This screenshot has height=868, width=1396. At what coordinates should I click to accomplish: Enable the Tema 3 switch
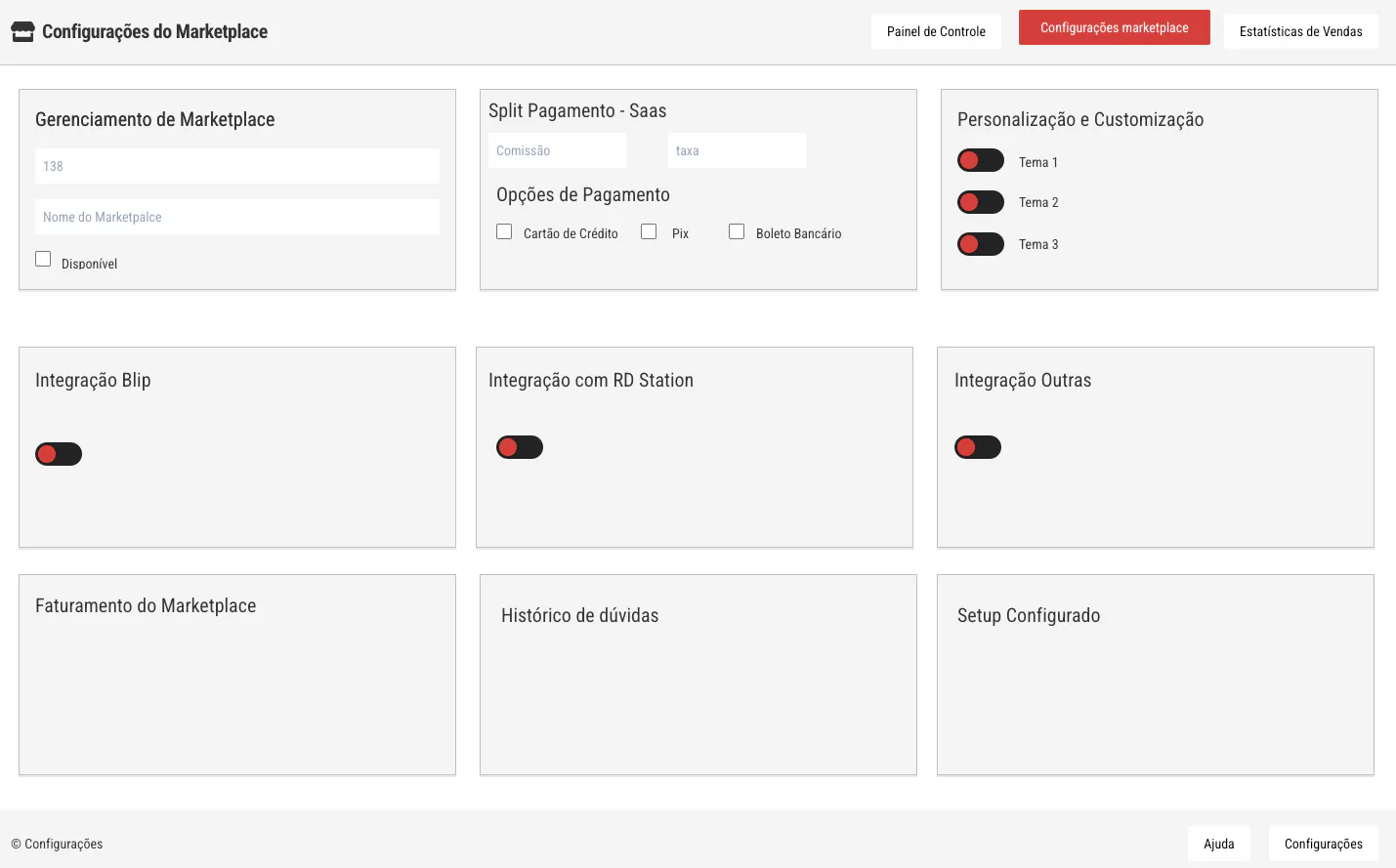(981, 244)
